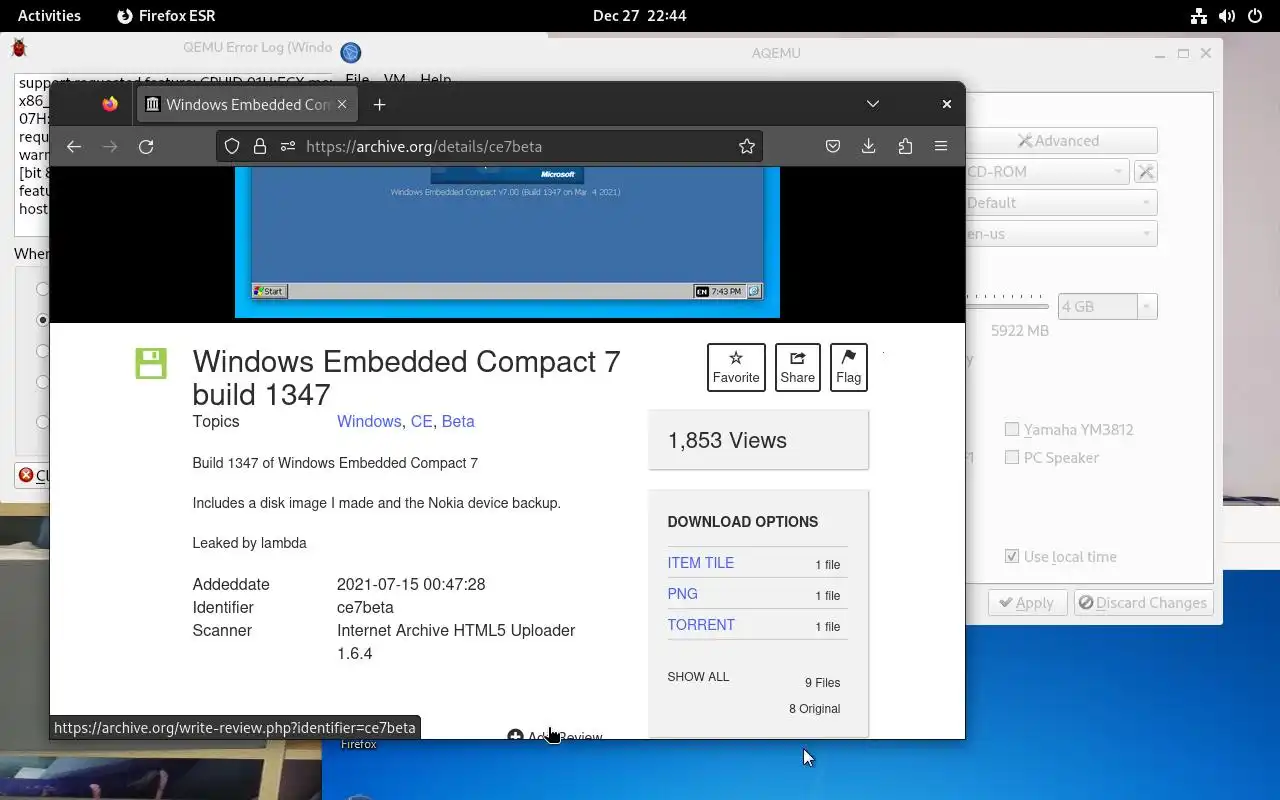1280x800 pixels.
Task: Show connection padlock information
Action: (x=260, y=146)
